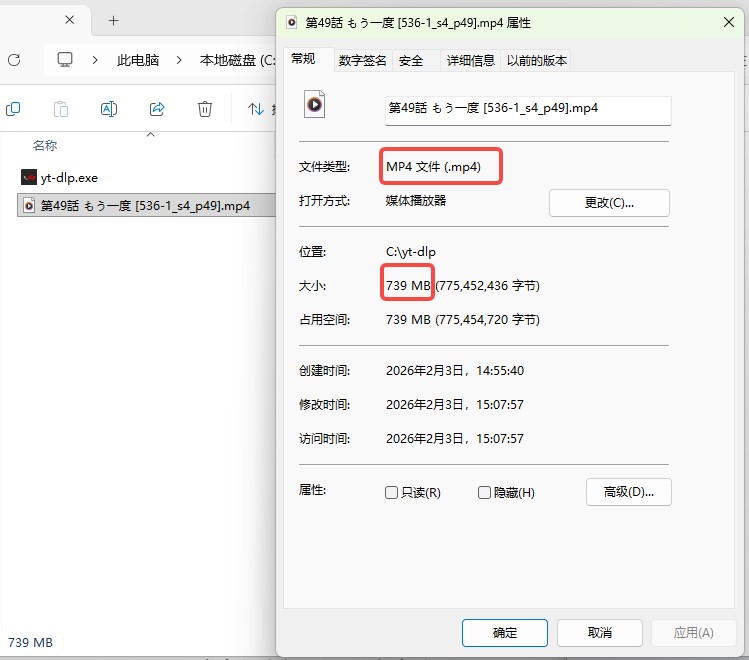This screenshot has height=660, width=749.
Task: Click the 名称 column sort arrow
Action: pyautogui.click(x=150, y=135)
